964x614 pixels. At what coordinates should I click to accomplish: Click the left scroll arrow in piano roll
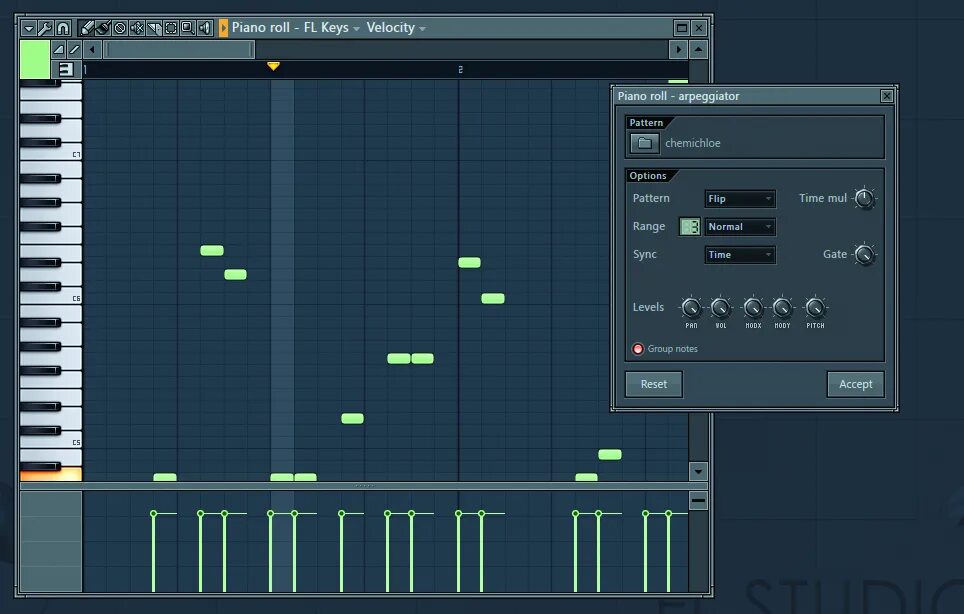tap(92, 50)
